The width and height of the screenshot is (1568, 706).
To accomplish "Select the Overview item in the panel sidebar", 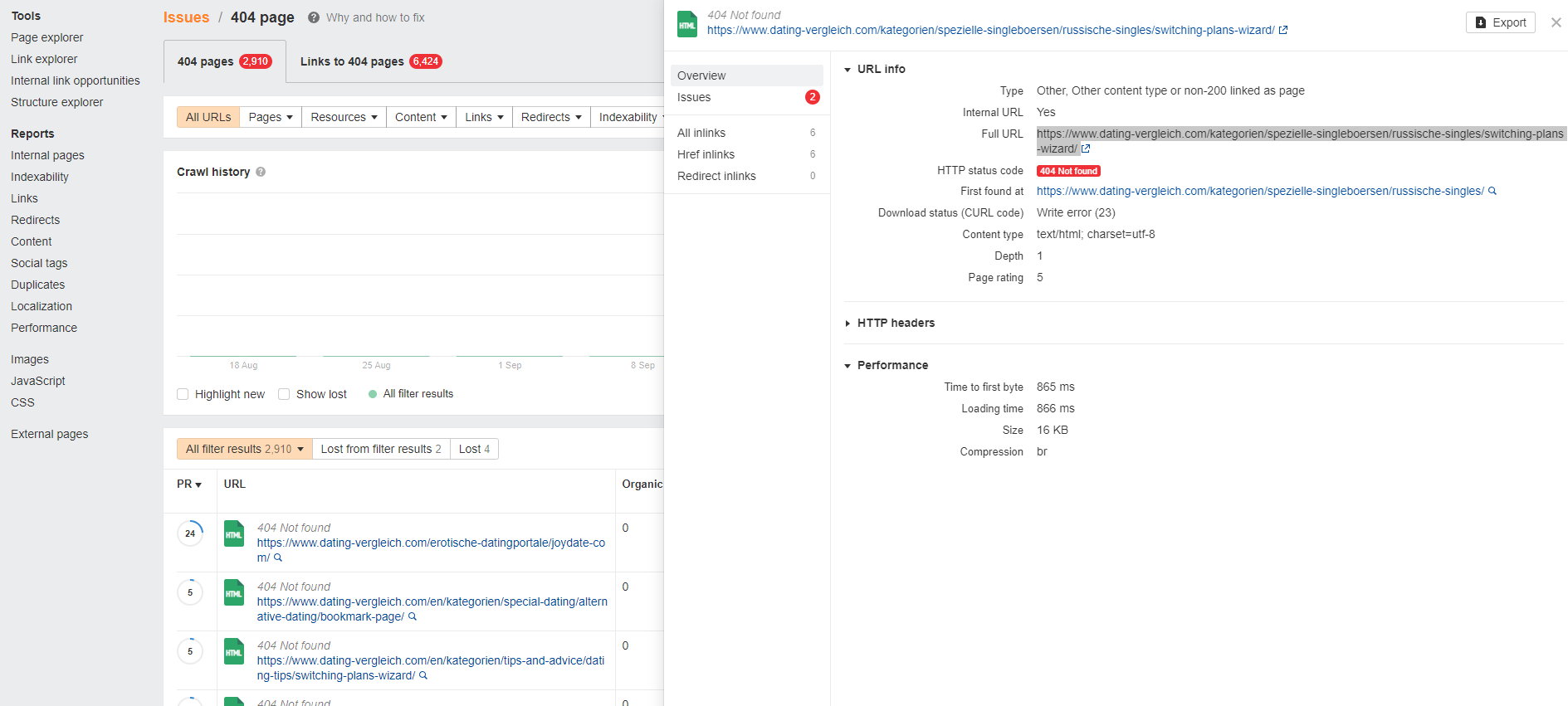I will pos(747,75).
